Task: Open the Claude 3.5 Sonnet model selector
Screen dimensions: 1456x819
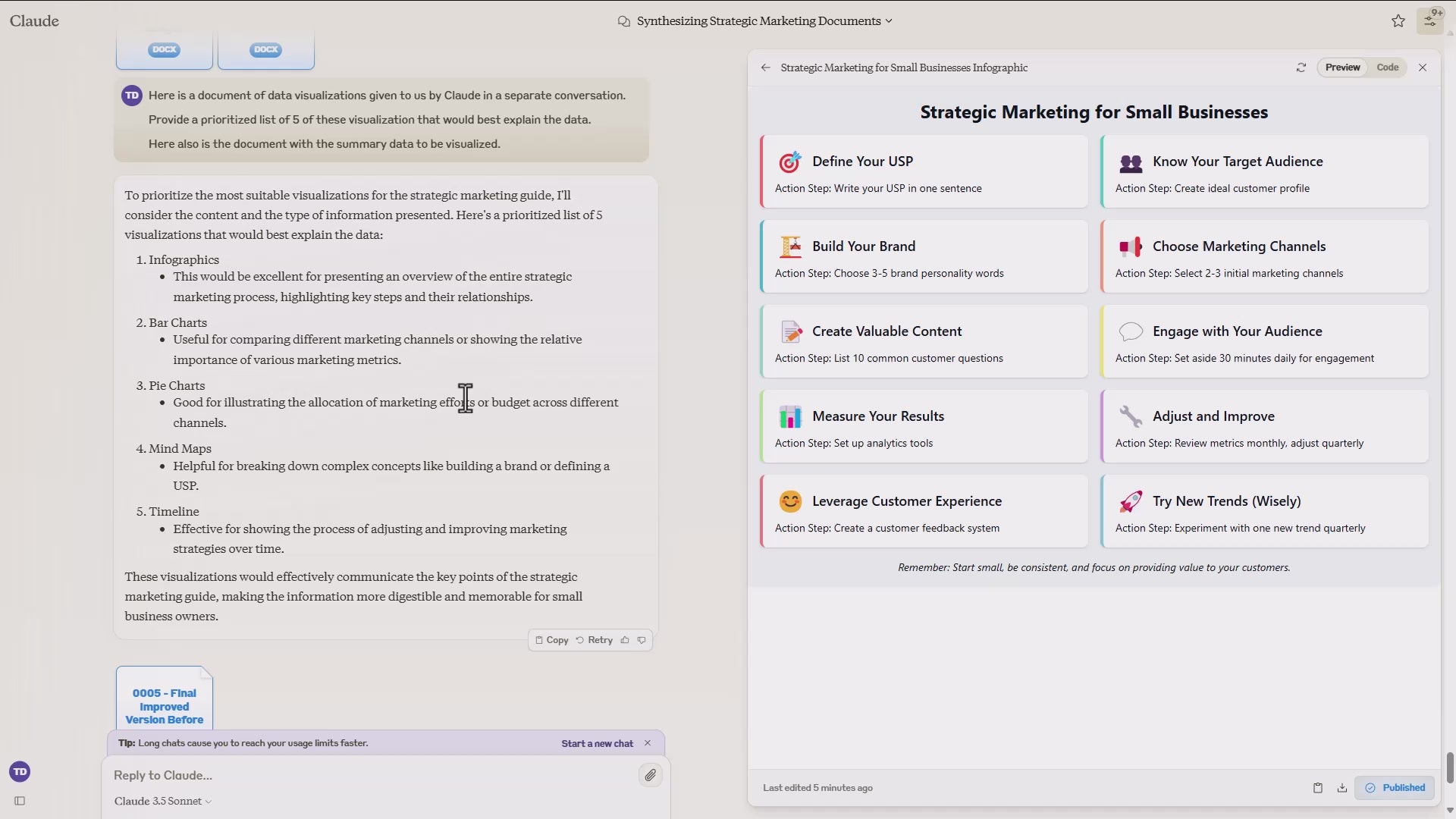Action: pyautogui.click(x=162, y=802)
